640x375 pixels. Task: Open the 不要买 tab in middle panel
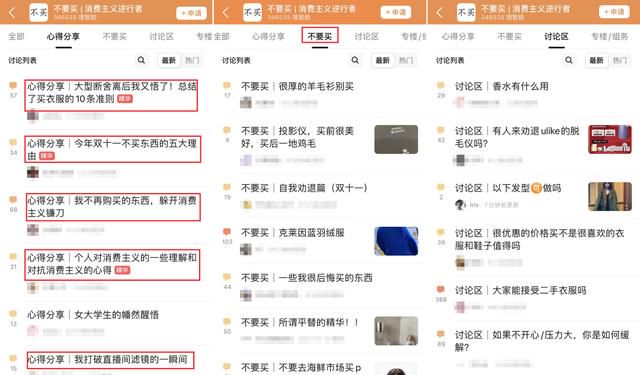pyautogui.click(x=320, y=36)
